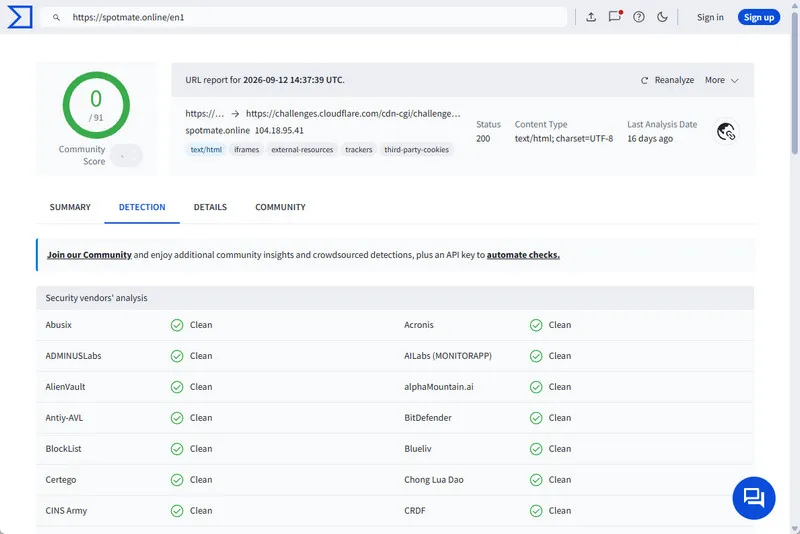
Task: Click the AlienVault clean checkmark icon
Action: (177, 387)
